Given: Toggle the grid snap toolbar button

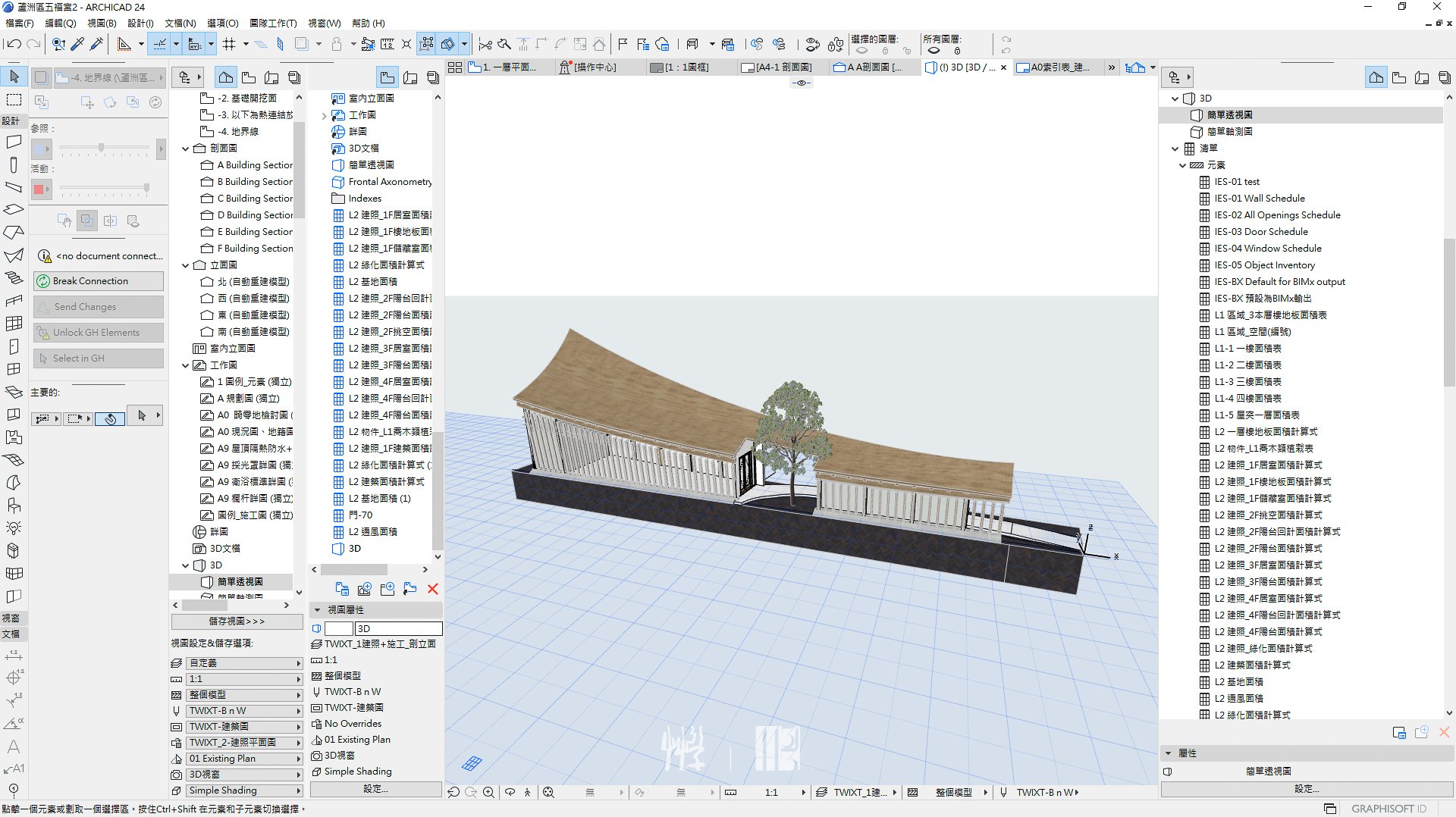Looking at the screenshot, I should [229, 44].
